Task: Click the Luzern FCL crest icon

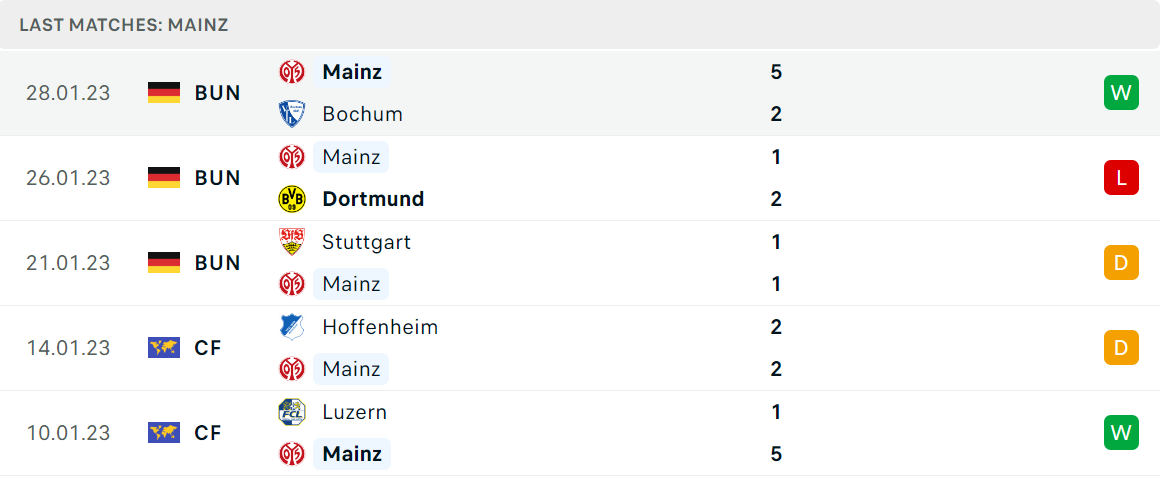Action: (x=292, y=412)
